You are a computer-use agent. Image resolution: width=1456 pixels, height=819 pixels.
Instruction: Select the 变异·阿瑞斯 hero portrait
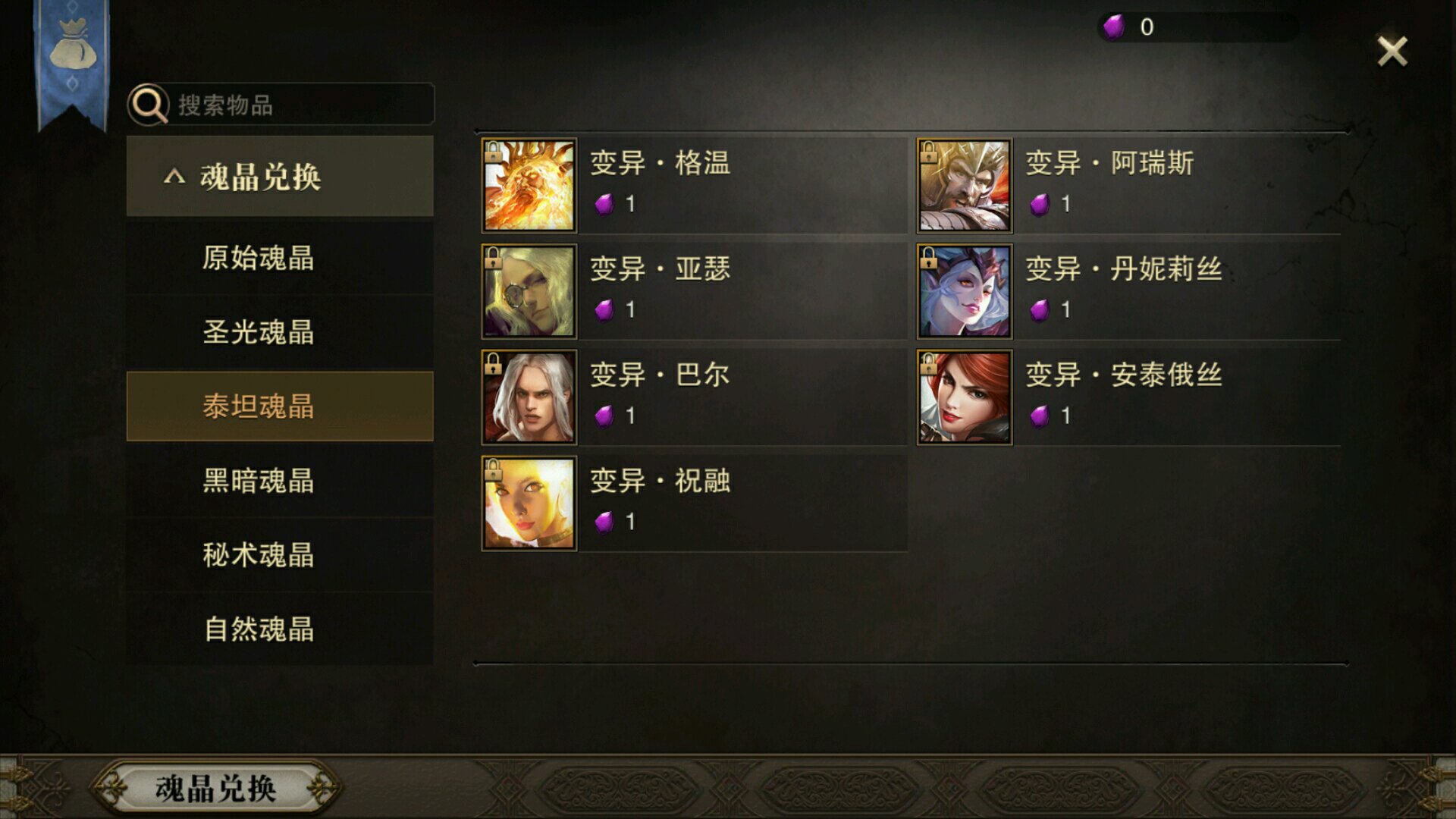pyautogui.click(x=964, y=185)
